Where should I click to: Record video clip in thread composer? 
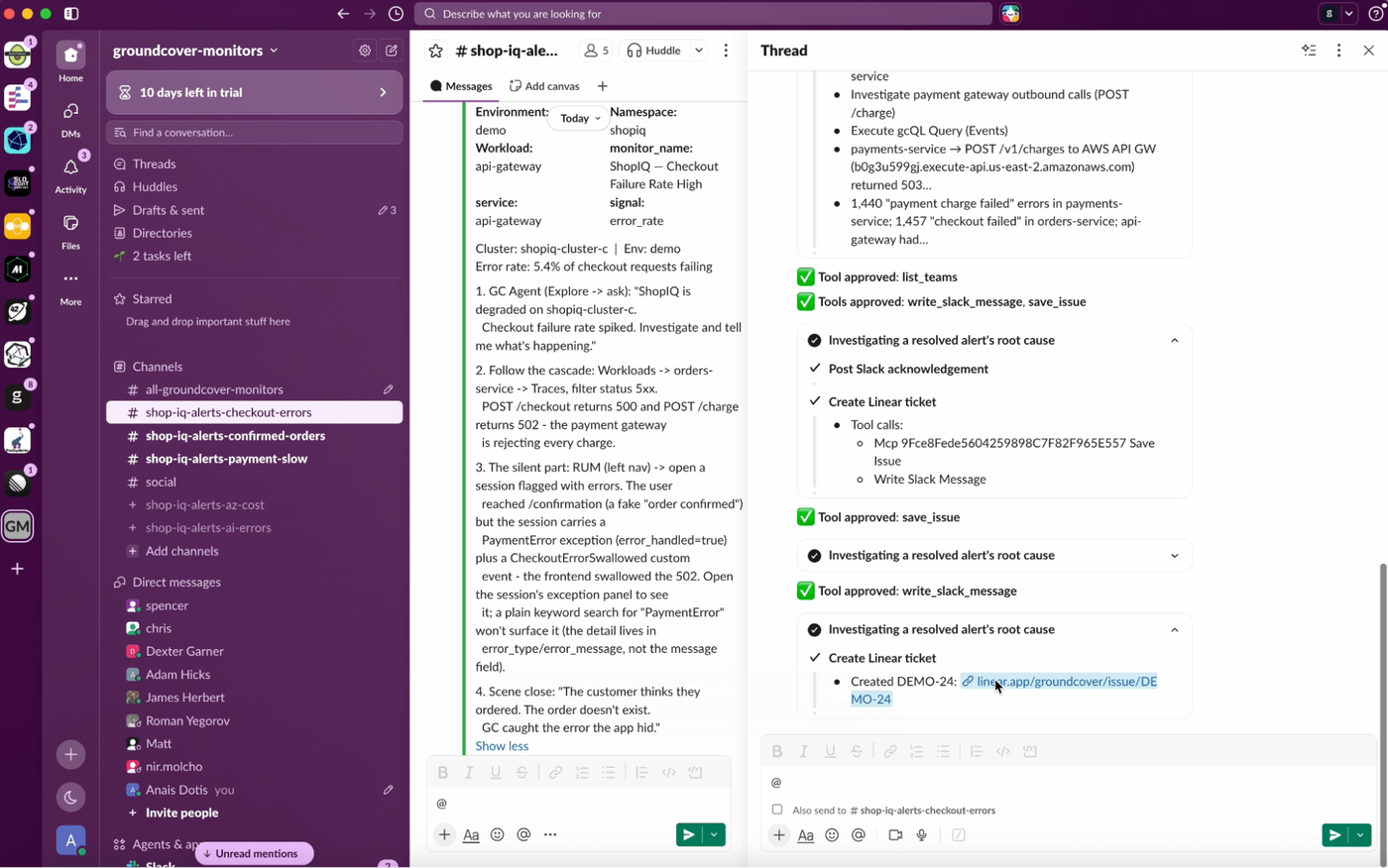tap(895, 835)
